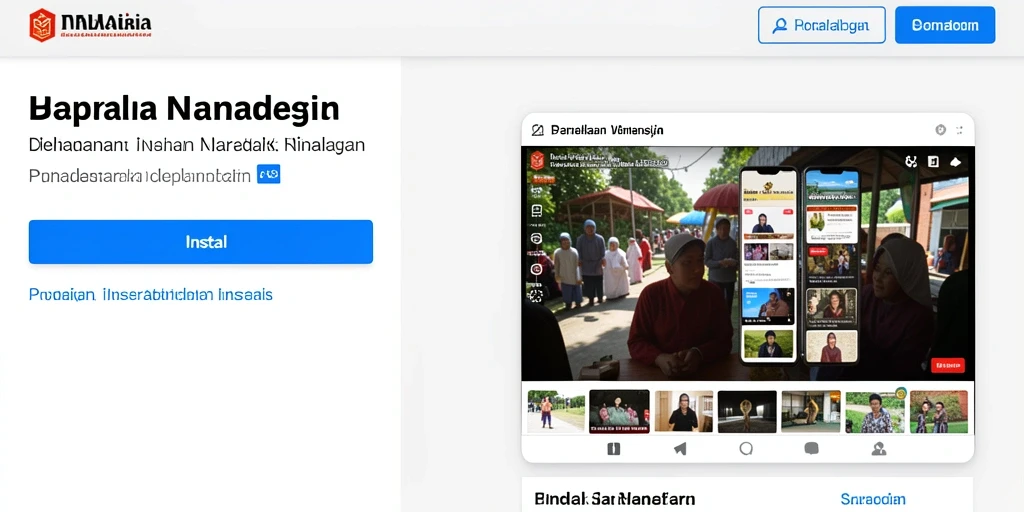Click the expand corners icon in preview header
Viewport: 1024px width, 512px height.
(x=959, y=130)
